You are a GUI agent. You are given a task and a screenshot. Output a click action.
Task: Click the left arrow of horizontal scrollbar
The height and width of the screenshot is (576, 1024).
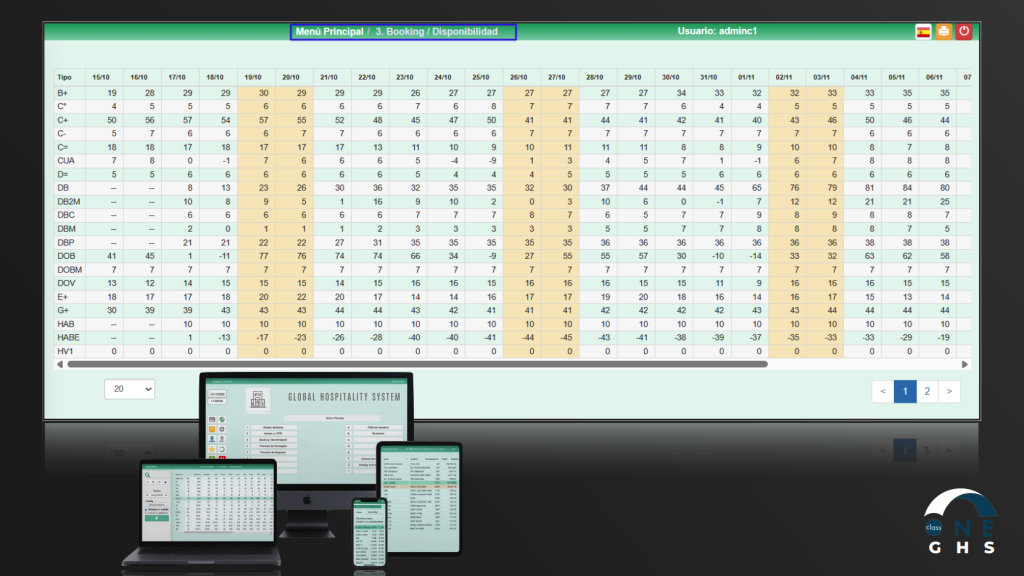pos(59,364)
